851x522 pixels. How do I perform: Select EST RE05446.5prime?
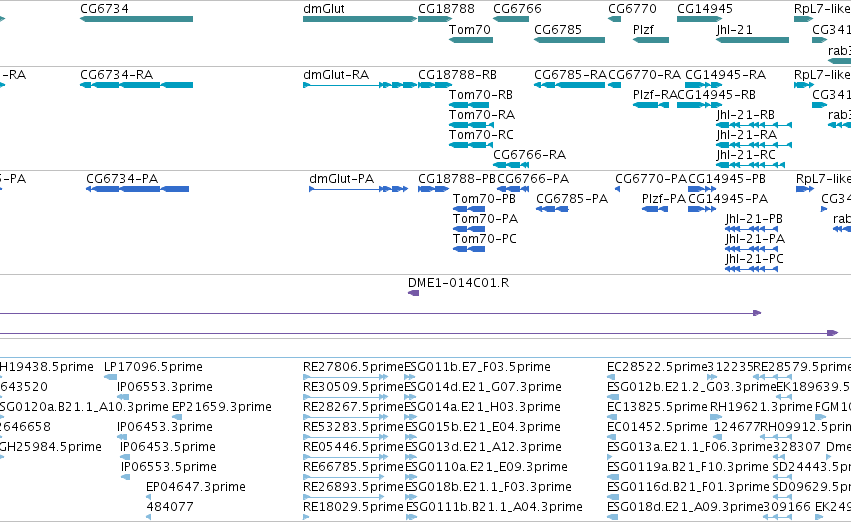click(353, 448)
